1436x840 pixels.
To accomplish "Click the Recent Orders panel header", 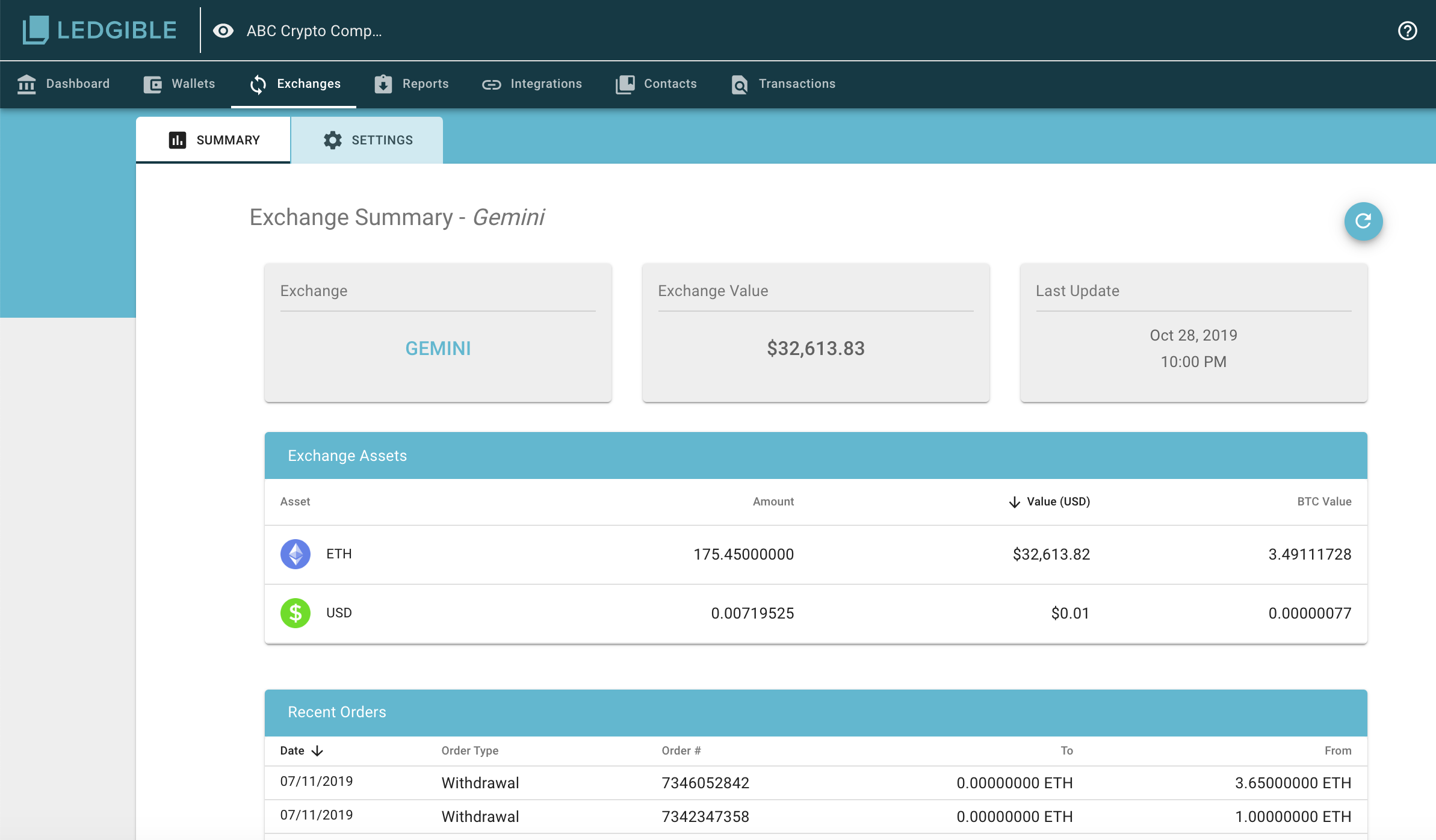I will tap(816, 712).
